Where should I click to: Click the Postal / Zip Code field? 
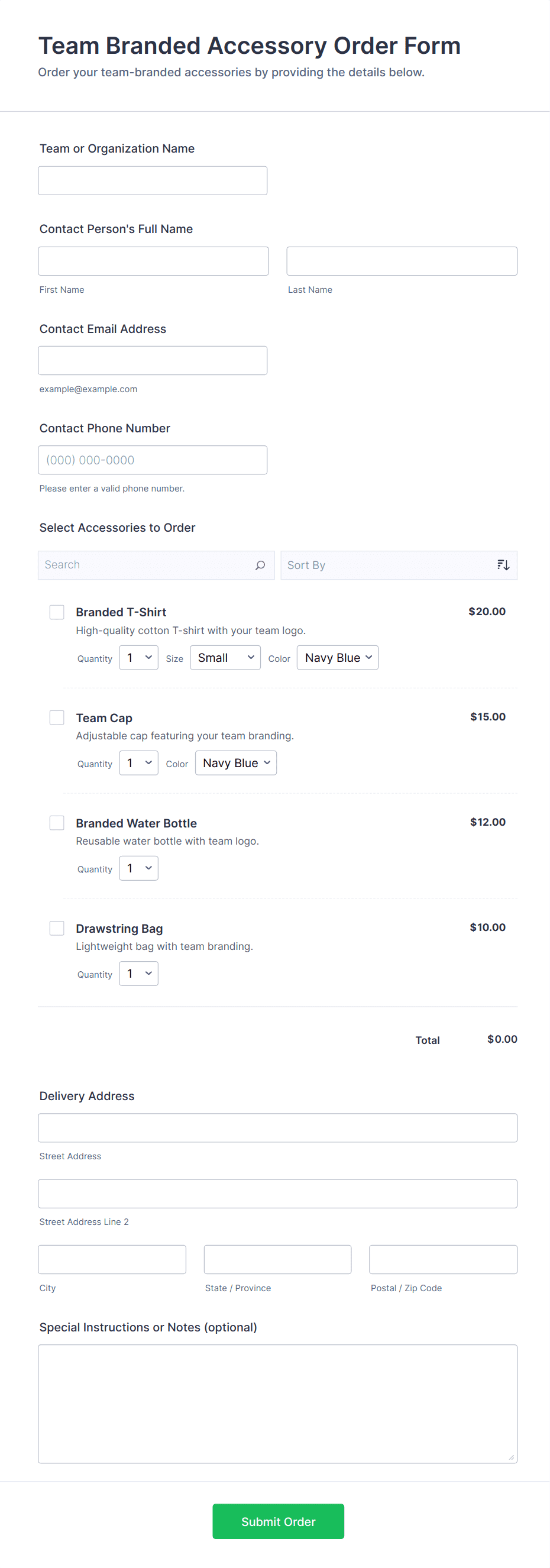443,1259
